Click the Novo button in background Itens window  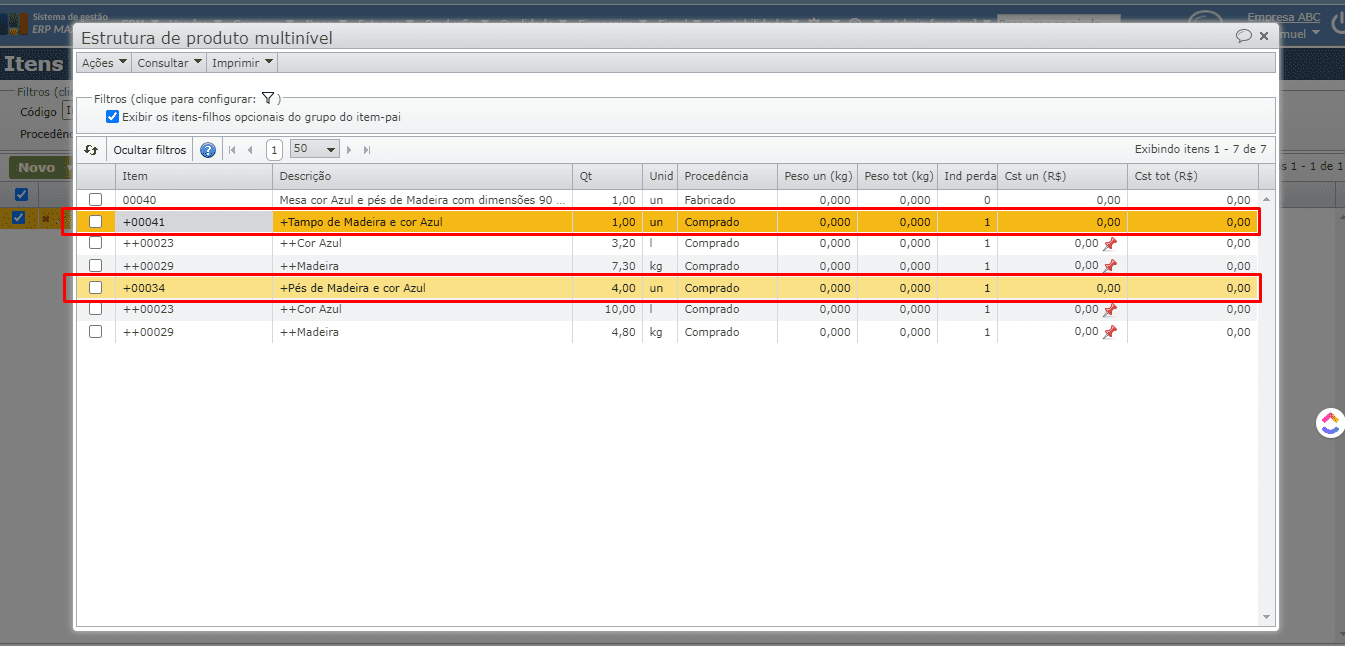pyautogui.click(x=37, y=168)
